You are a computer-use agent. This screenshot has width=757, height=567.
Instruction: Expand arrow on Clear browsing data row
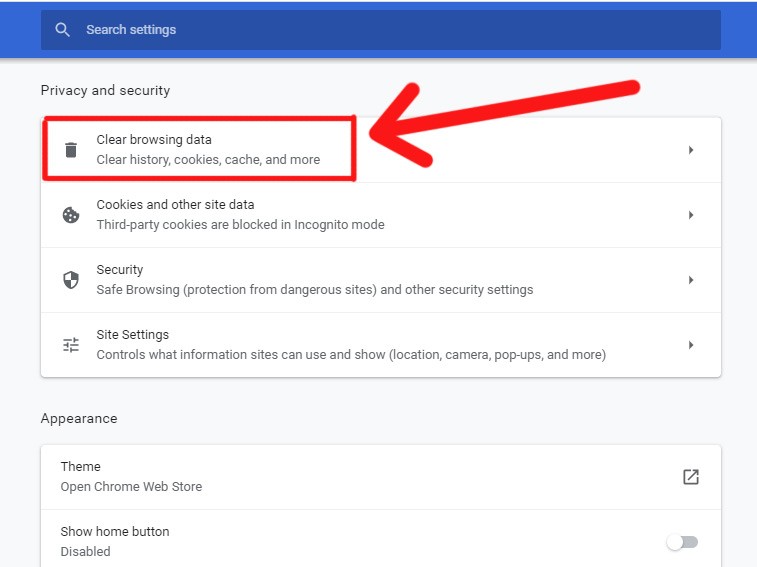[x=690, y=150]
